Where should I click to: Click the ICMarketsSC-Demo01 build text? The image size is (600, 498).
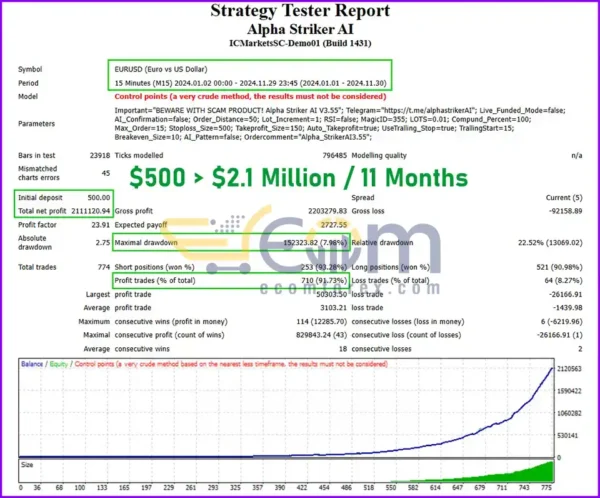point(299,46)
